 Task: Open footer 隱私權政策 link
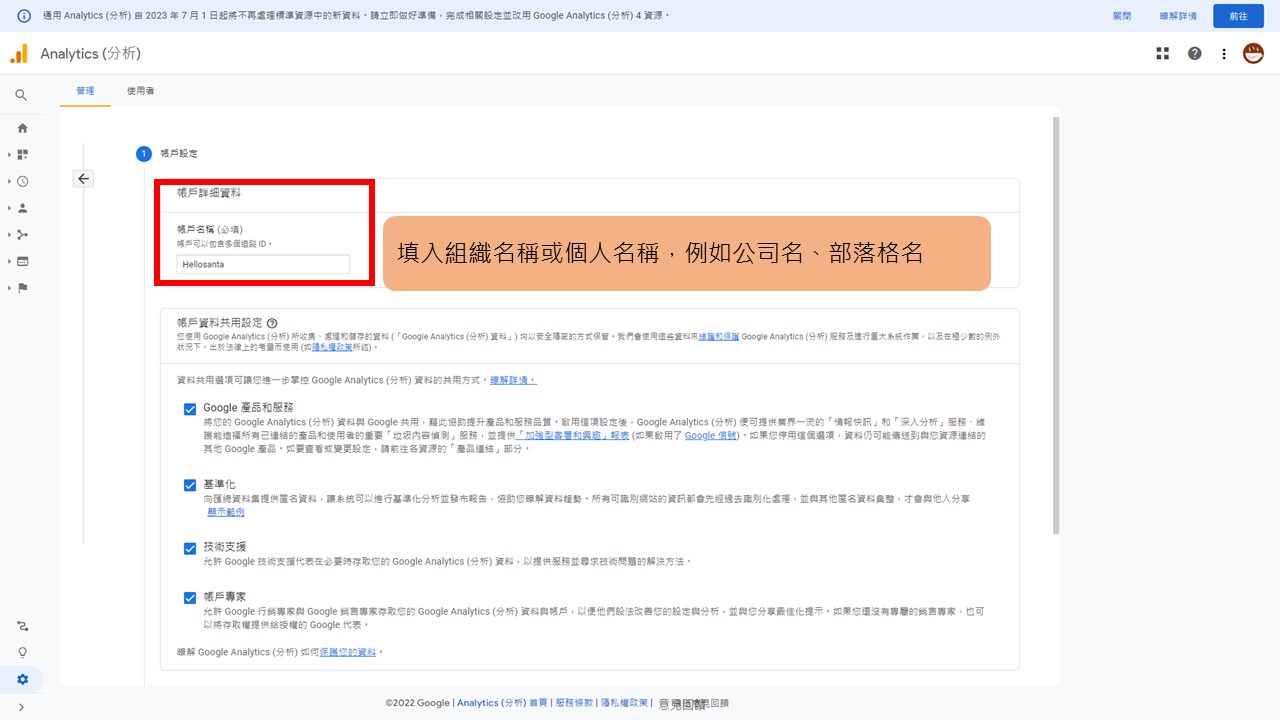[623, 703]
